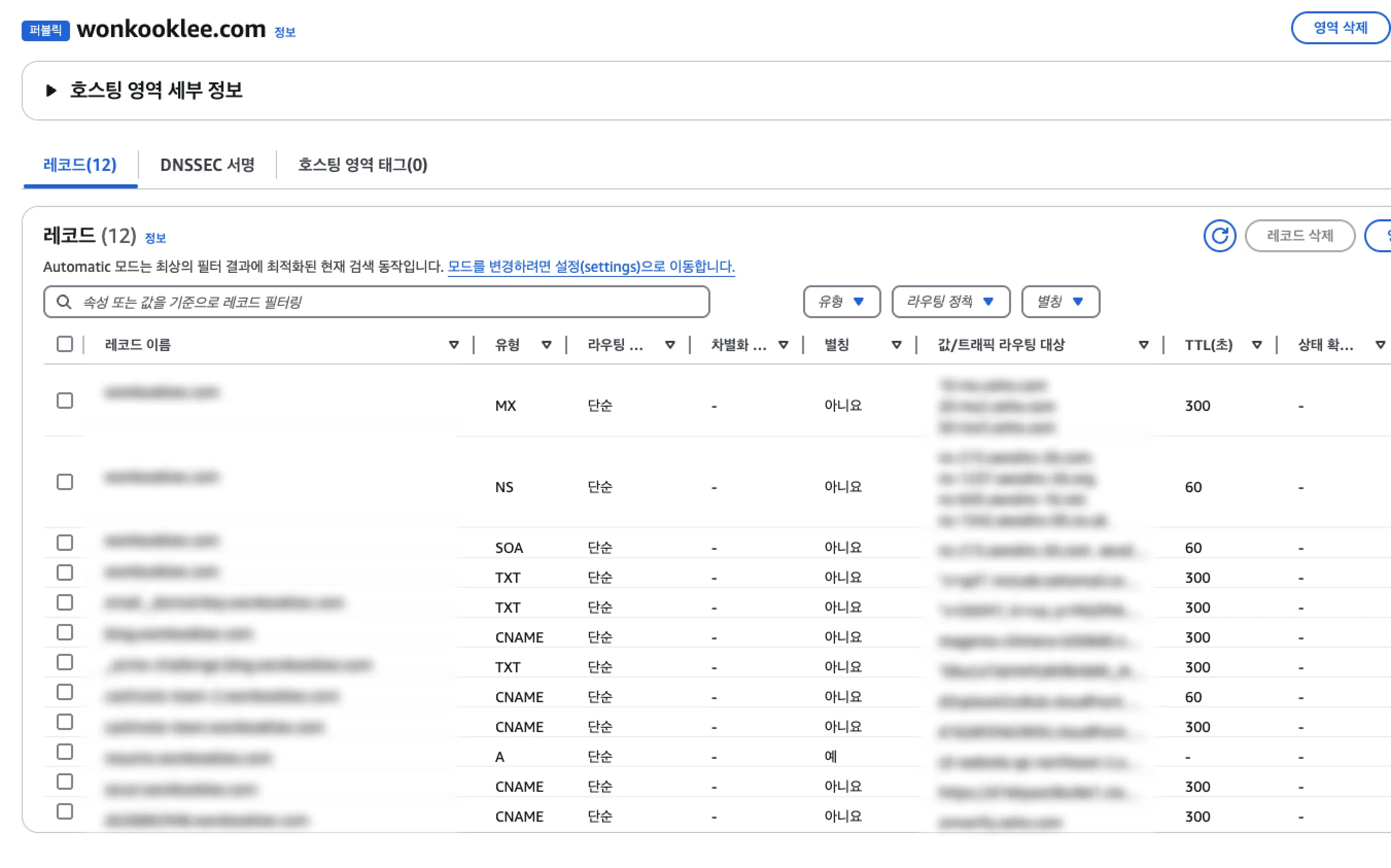
Task: Open 정보 link next to 레코드 (12)
Action: (x=155, y=238)
